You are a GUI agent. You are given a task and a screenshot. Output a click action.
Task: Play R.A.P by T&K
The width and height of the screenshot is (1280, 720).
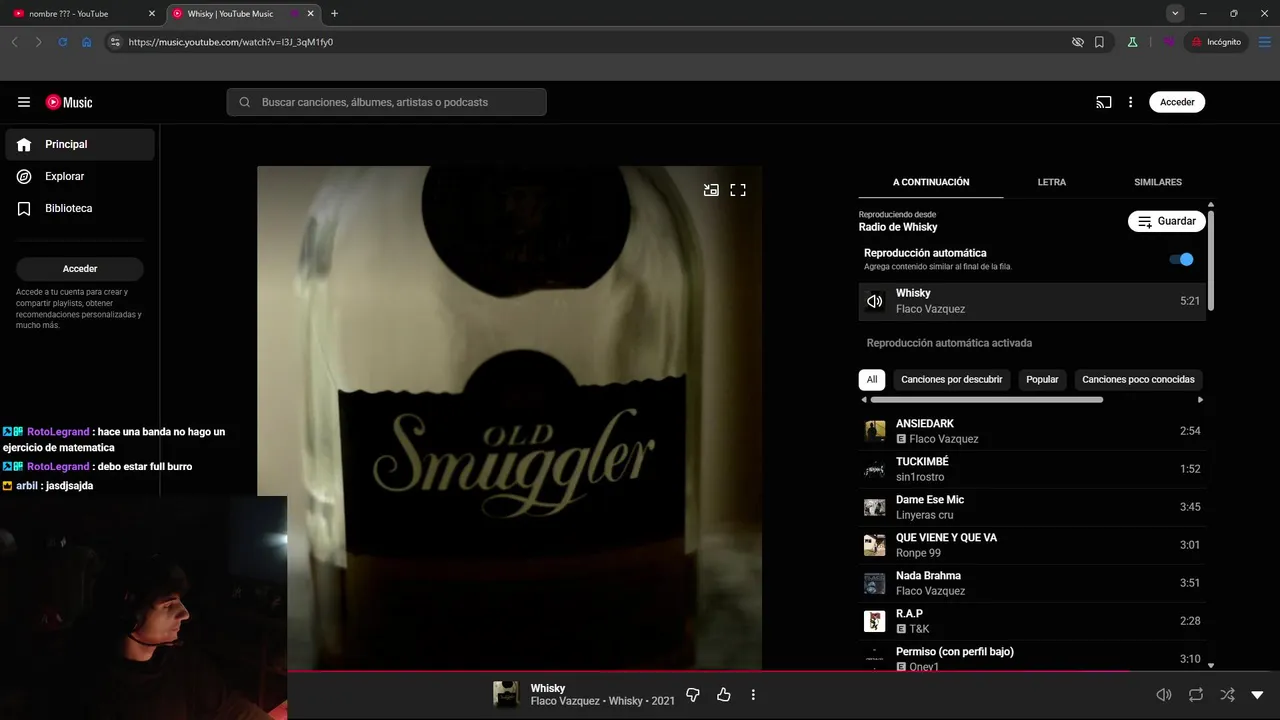coord(1032,621)
